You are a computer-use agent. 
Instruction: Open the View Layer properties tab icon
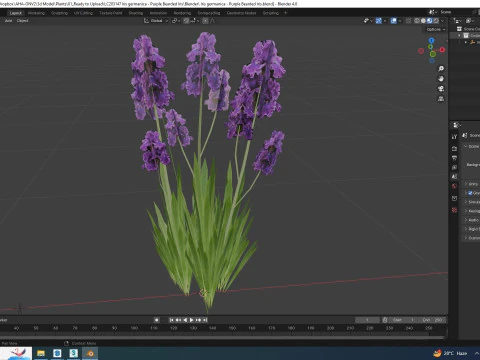click(454, 167)
